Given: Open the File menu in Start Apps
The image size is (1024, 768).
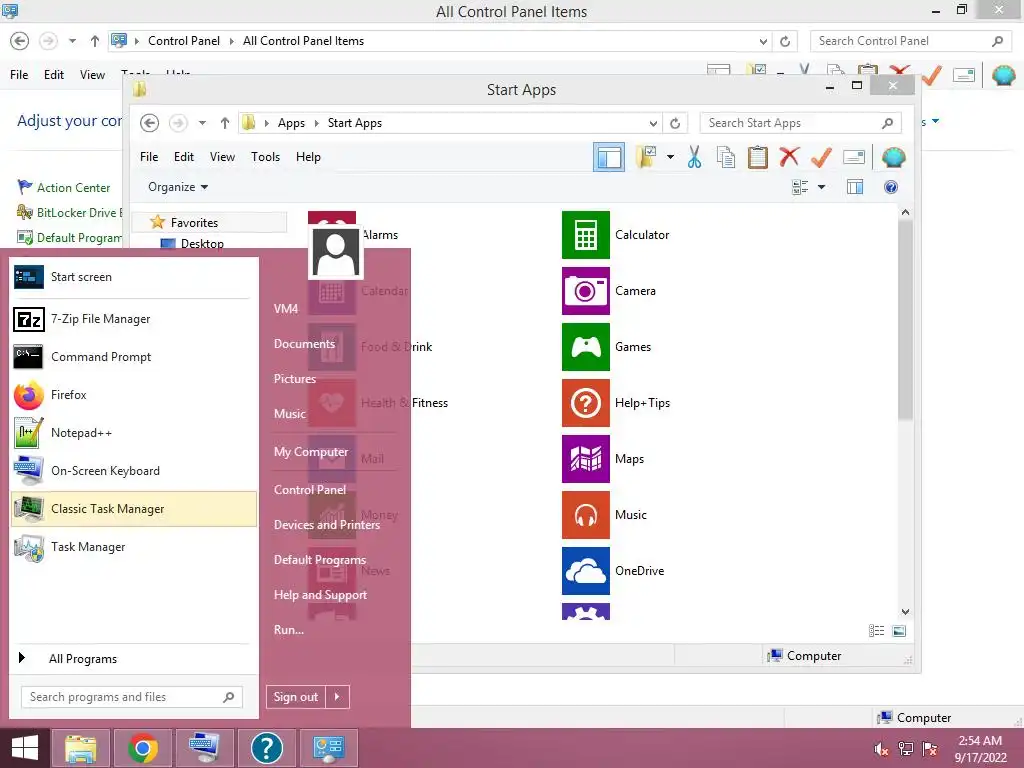Looking at the screenshot, I should click(x=149, y=157).
